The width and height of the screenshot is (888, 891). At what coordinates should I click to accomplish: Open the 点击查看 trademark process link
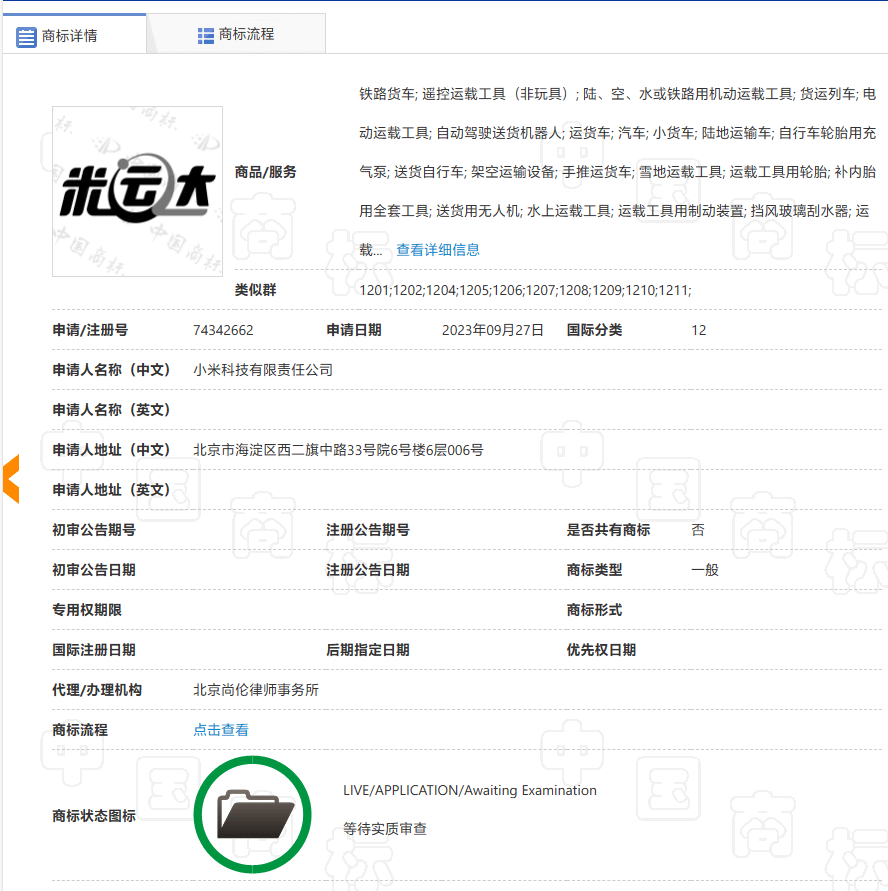pos(221,730)
